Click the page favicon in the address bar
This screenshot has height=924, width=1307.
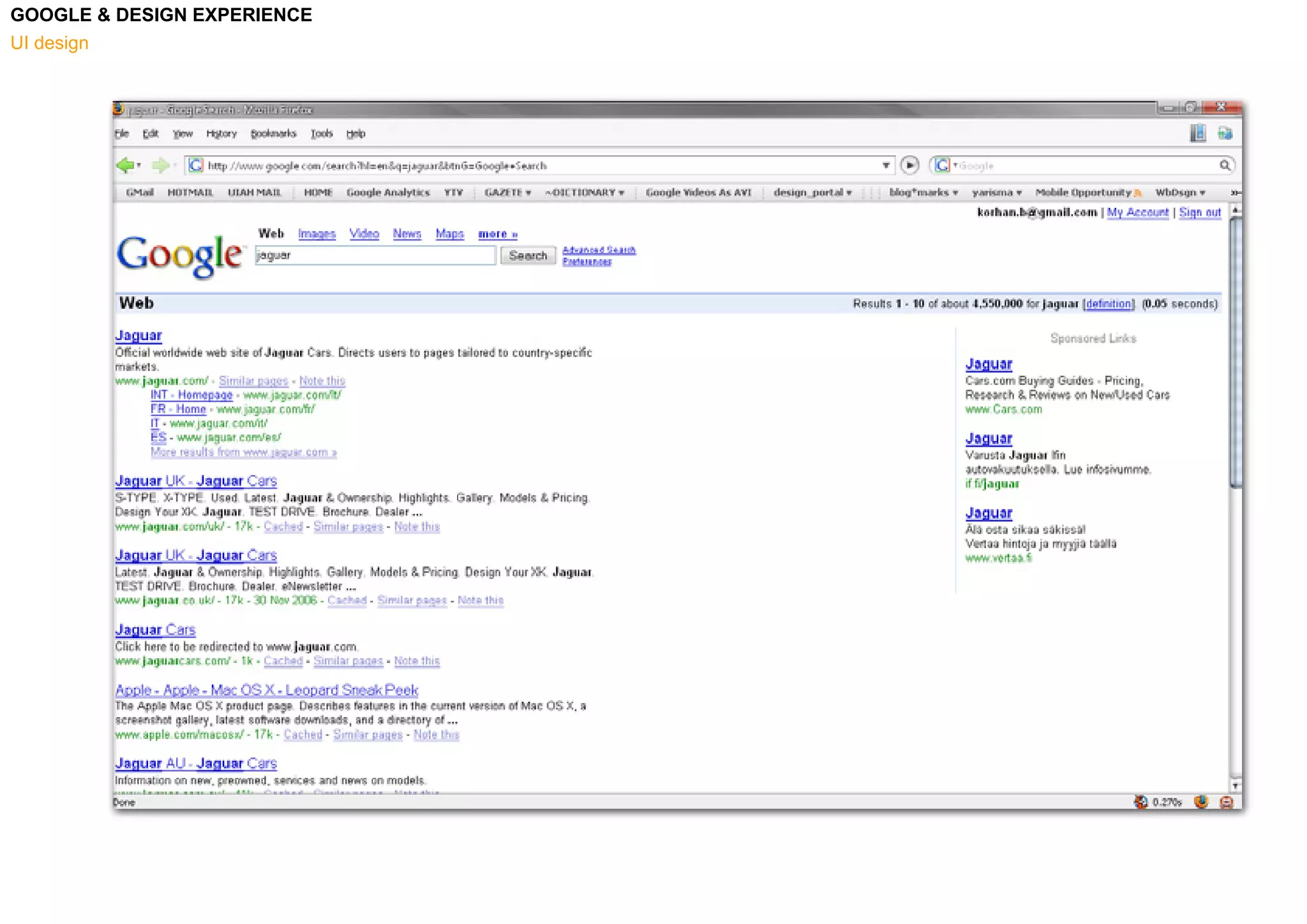tap(195, 165)
